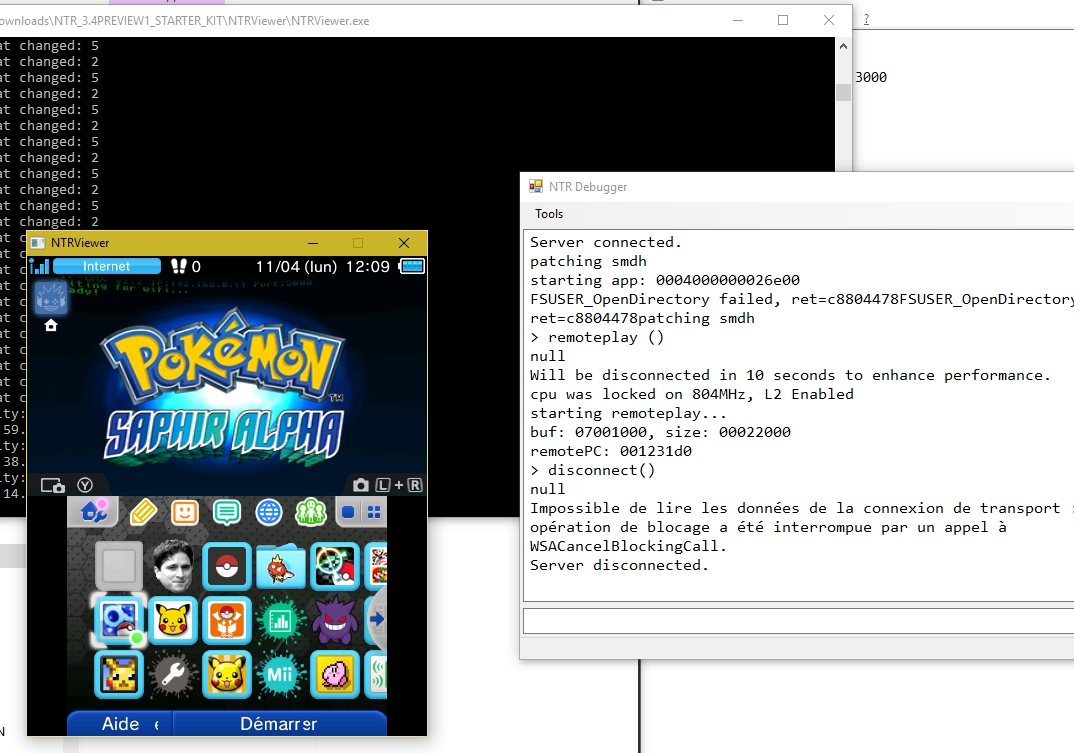Select the pink Kirby game icon

coord(334,675)
